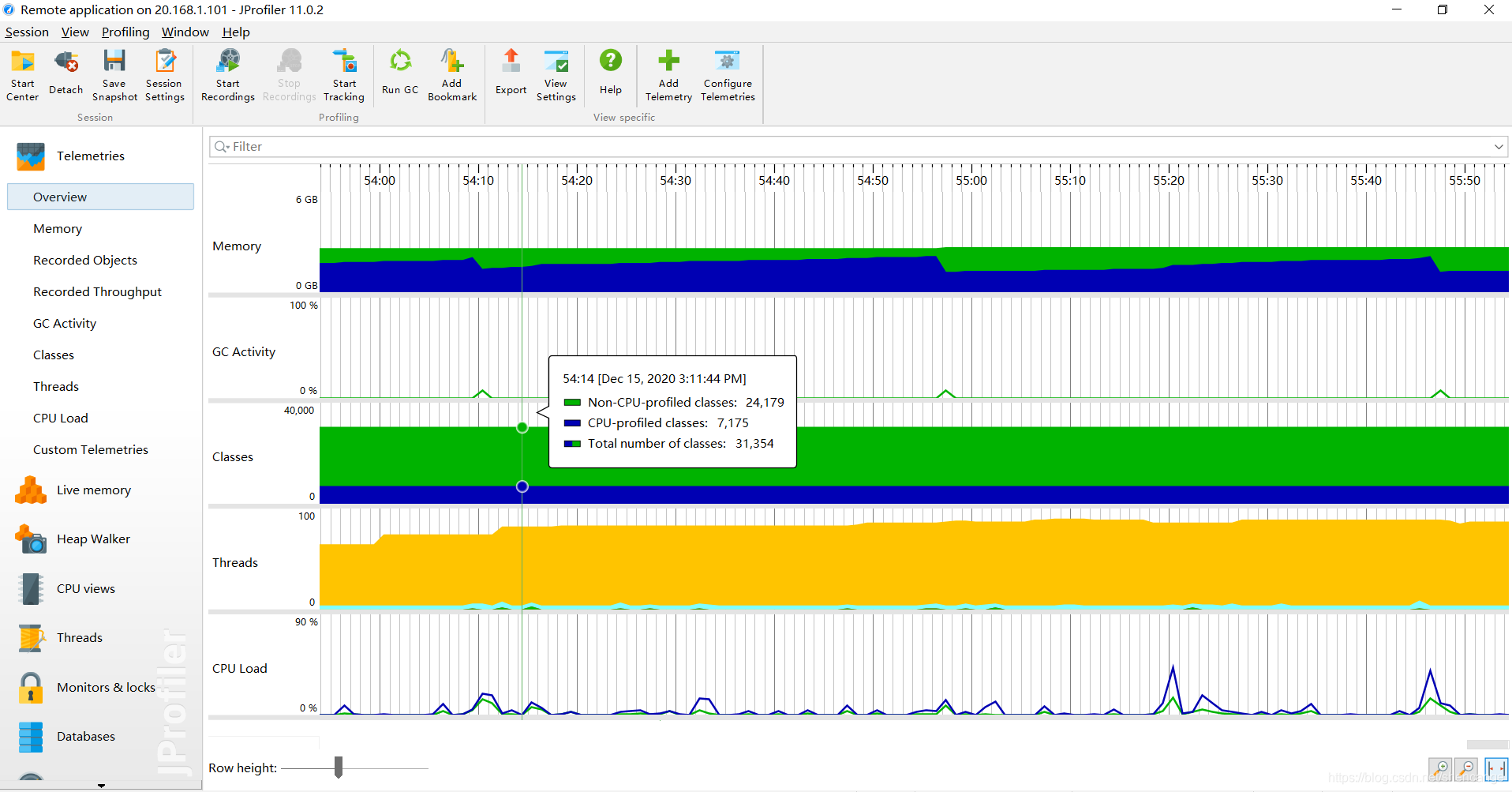This screenshot has width=1512, height=792.
Task: Click the green Non-CPU-profiled classes swatch
Action: click(572, 403)
